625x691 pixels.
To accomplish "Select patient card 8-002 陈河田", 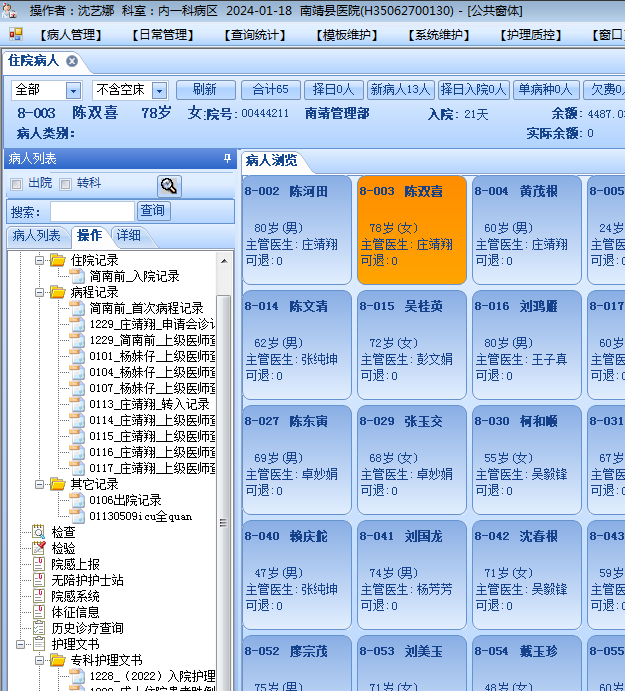I will pos(297,230).
